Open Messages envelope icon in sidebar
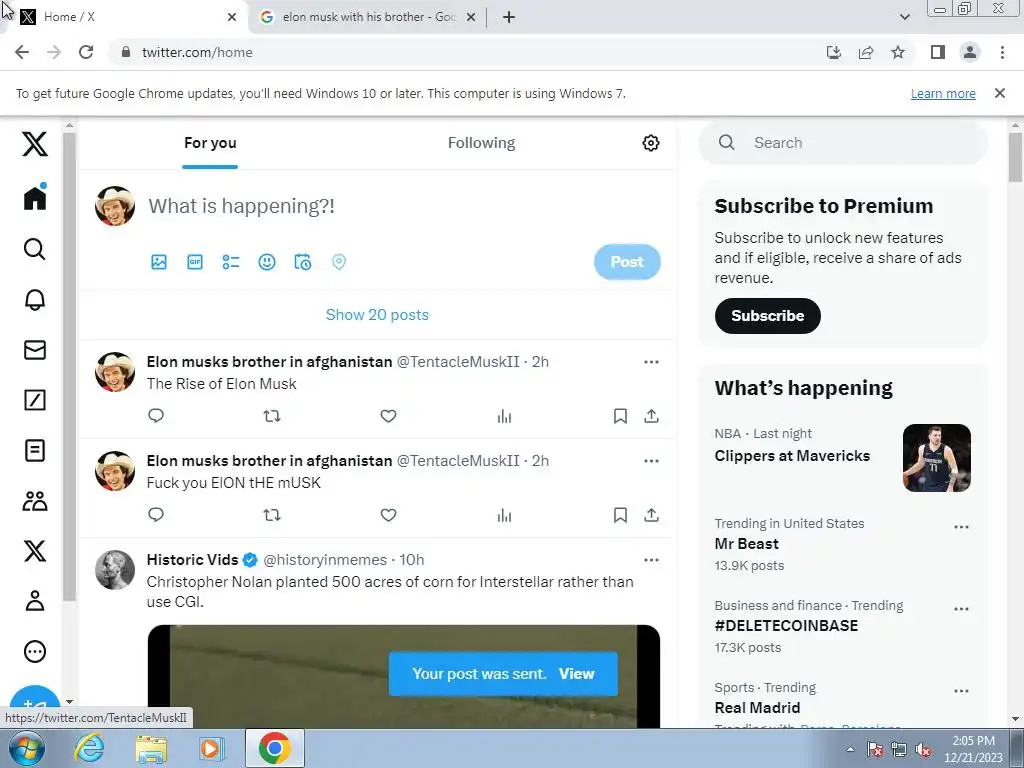This screenshot has width=1024, height=768. coord(35,350)
